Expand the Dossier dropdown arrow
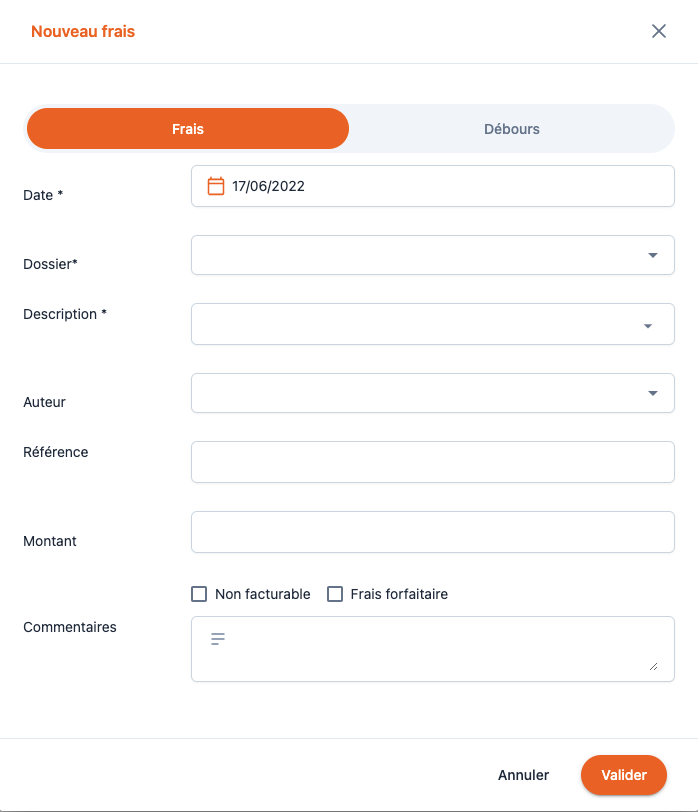698x812 pixels. click(x=653, y=255)
